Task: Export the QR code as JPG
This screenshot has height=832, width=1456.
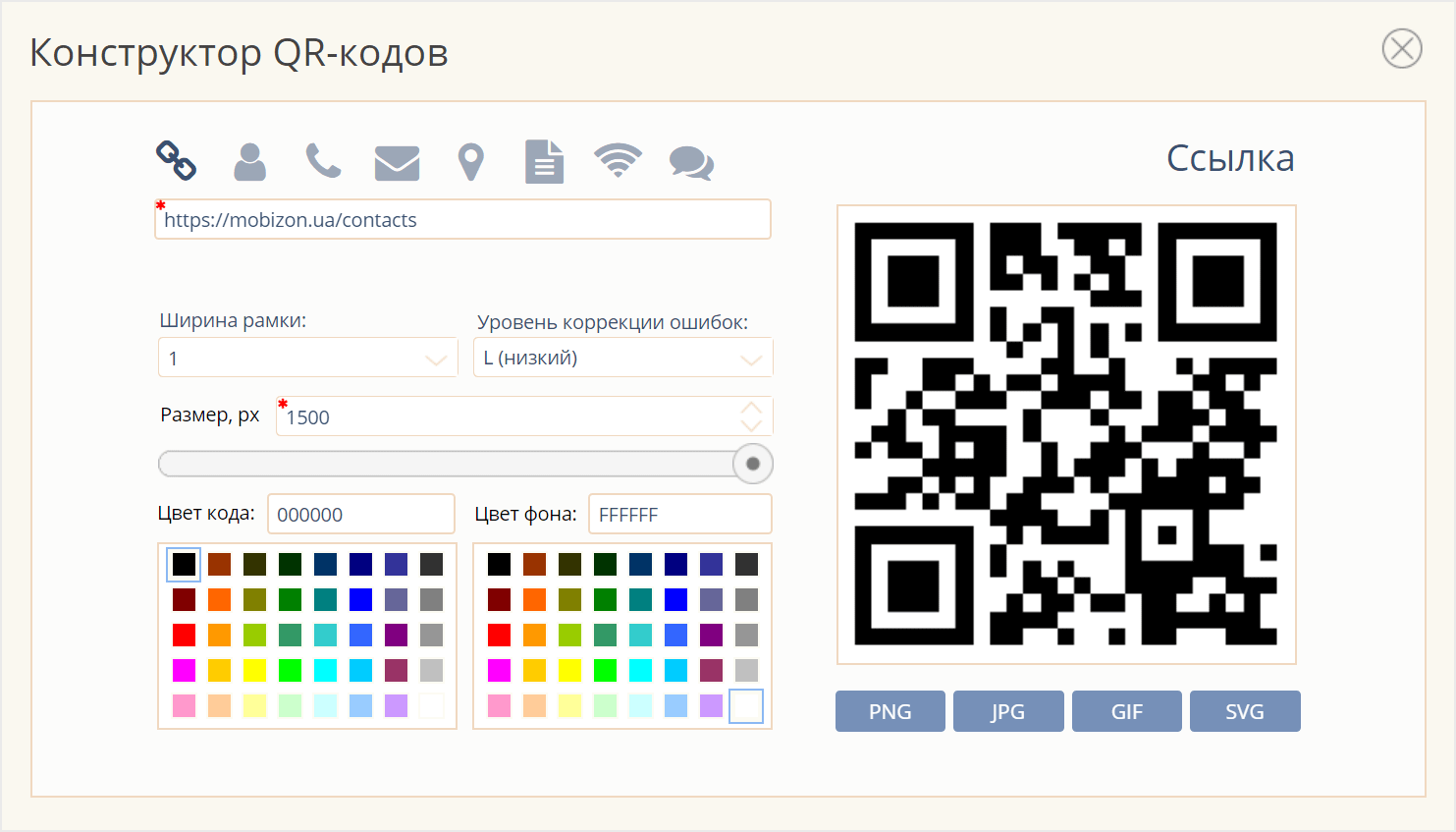Action: (1007, 711)
